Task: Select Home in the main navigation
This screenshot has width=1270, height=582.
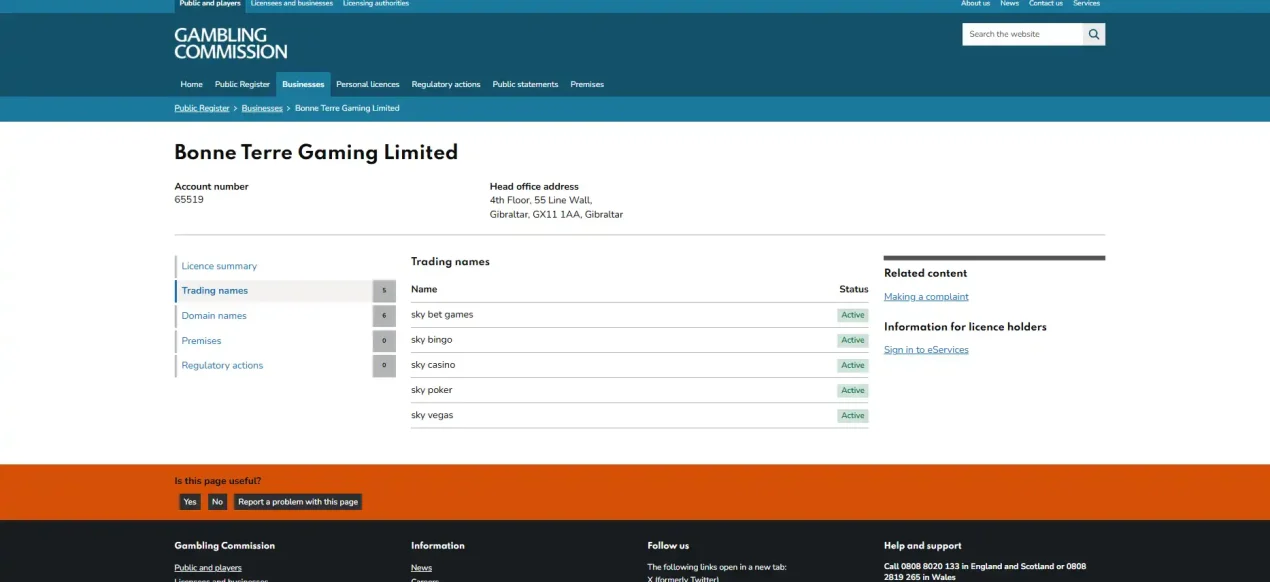Action: point(191,84)
